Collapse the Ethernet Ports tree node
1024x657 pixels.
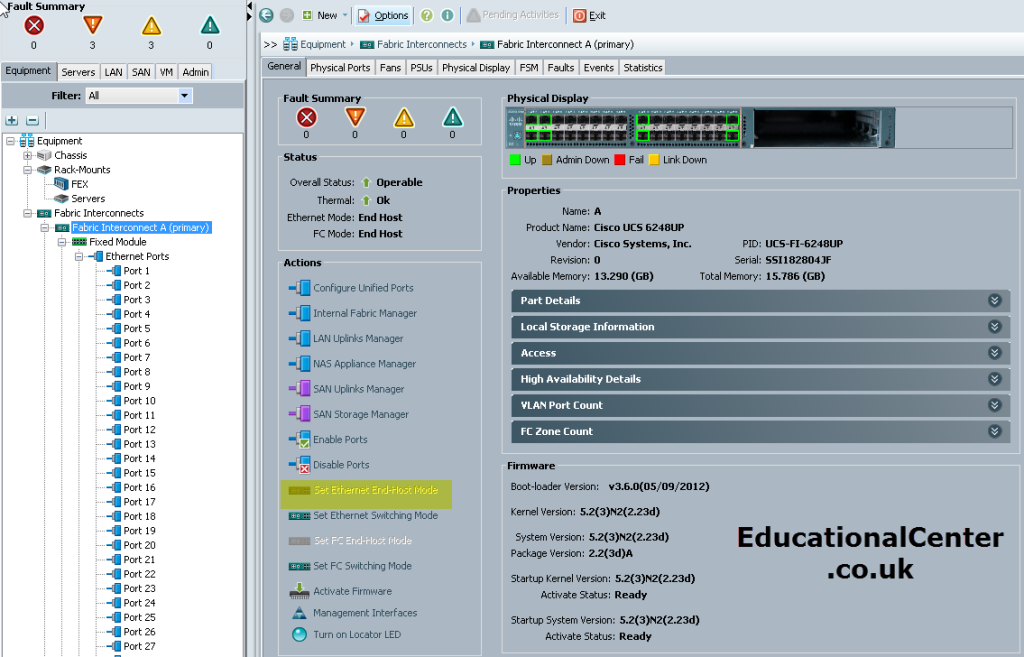[x=78, y=257]
